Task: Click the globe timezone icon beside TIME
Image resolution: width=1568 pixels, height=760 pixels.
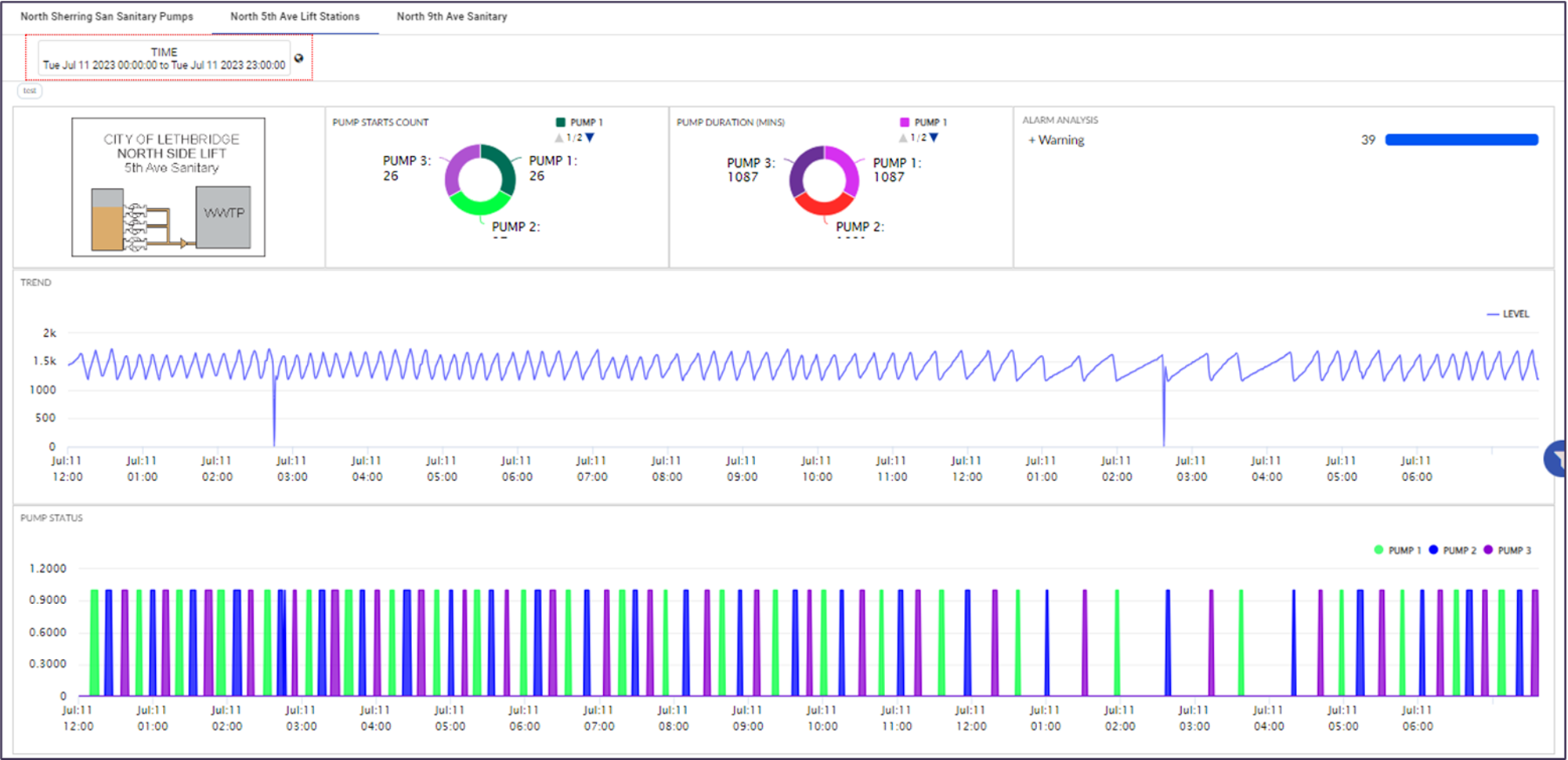Action: [298, 58]
